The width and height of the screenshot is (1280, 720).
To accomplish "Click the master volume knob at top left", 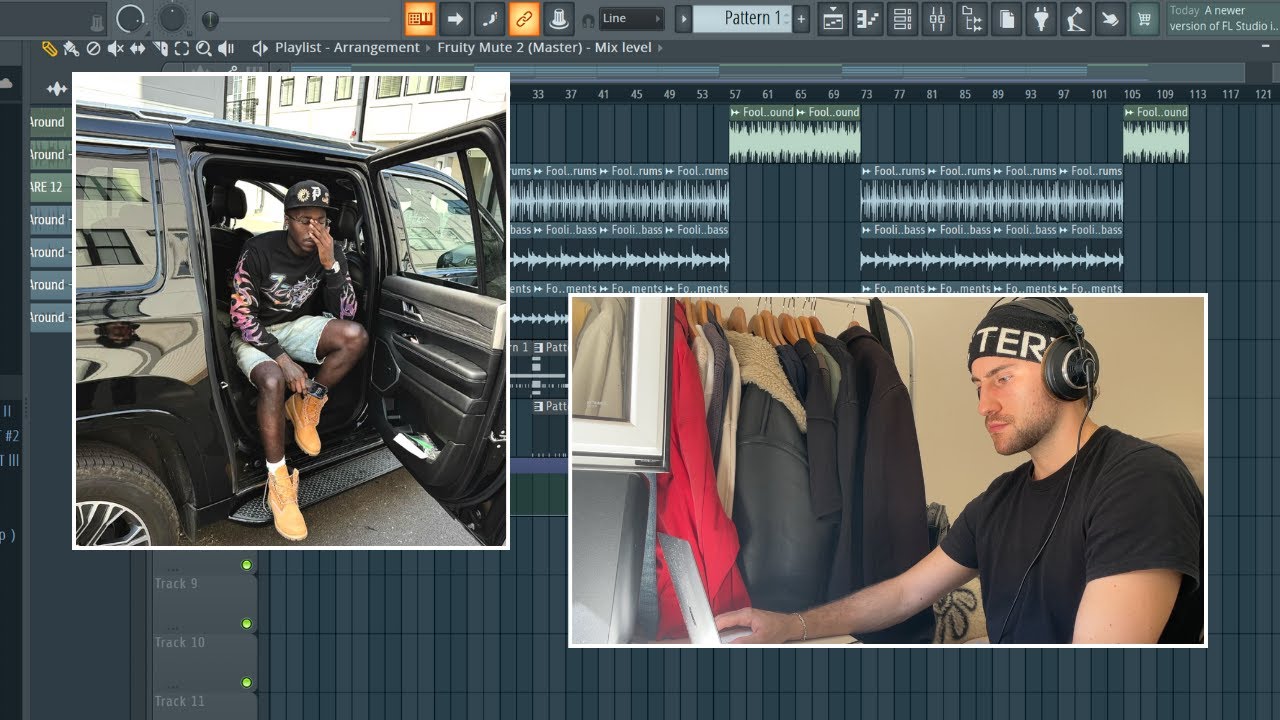I will (131, 18).
